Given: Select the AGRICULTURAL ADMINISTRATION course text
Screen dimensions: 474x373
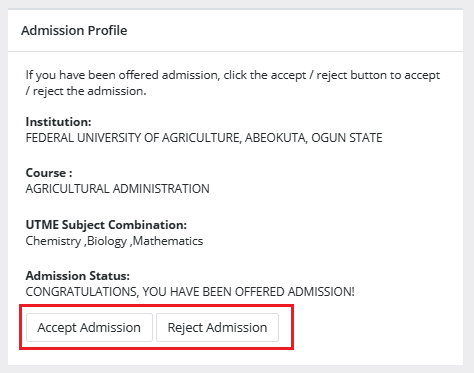Looking at the screenshot, I should pos(118,189).
